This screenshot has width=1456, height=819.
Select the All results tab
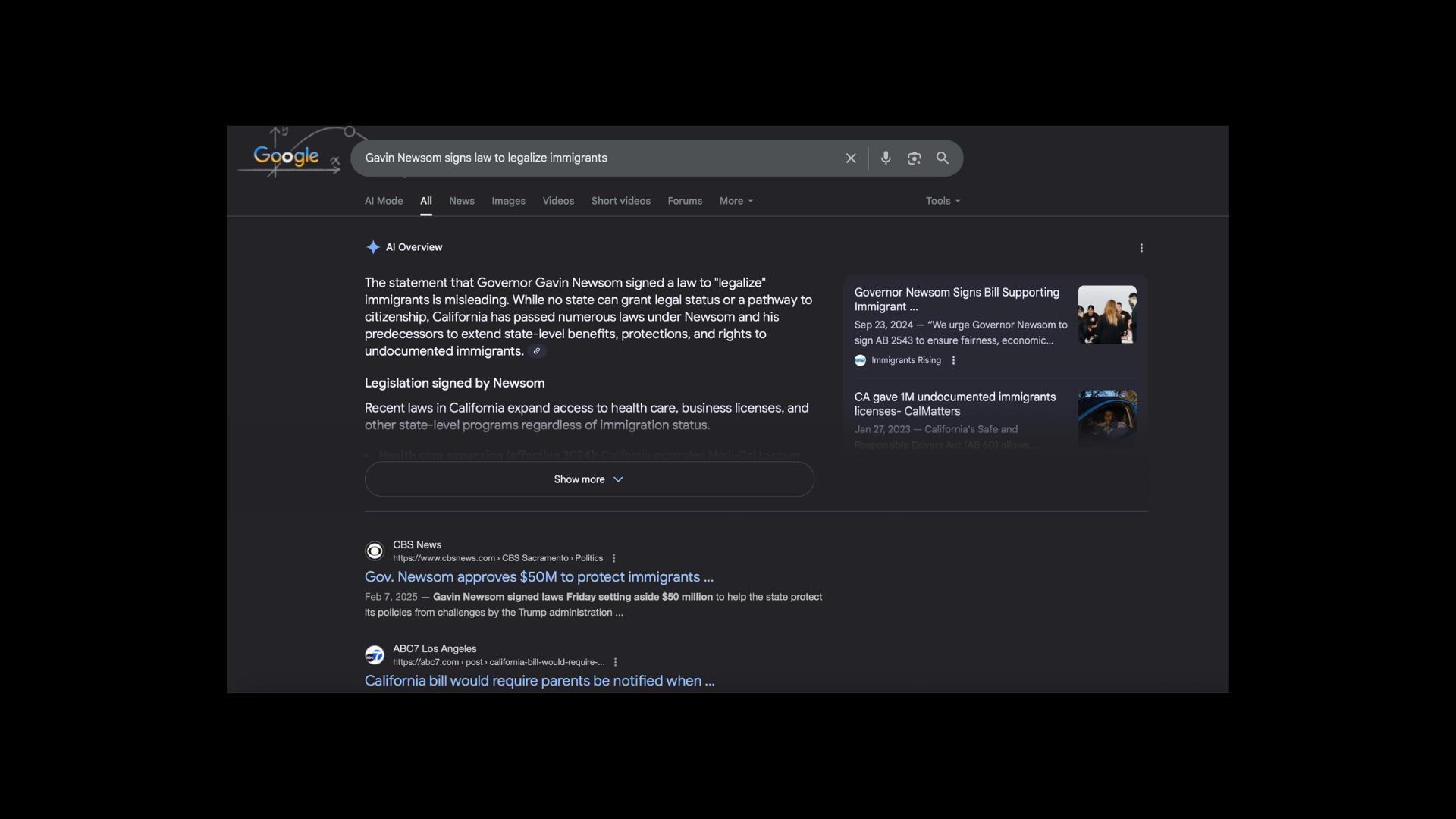(426, 201)
